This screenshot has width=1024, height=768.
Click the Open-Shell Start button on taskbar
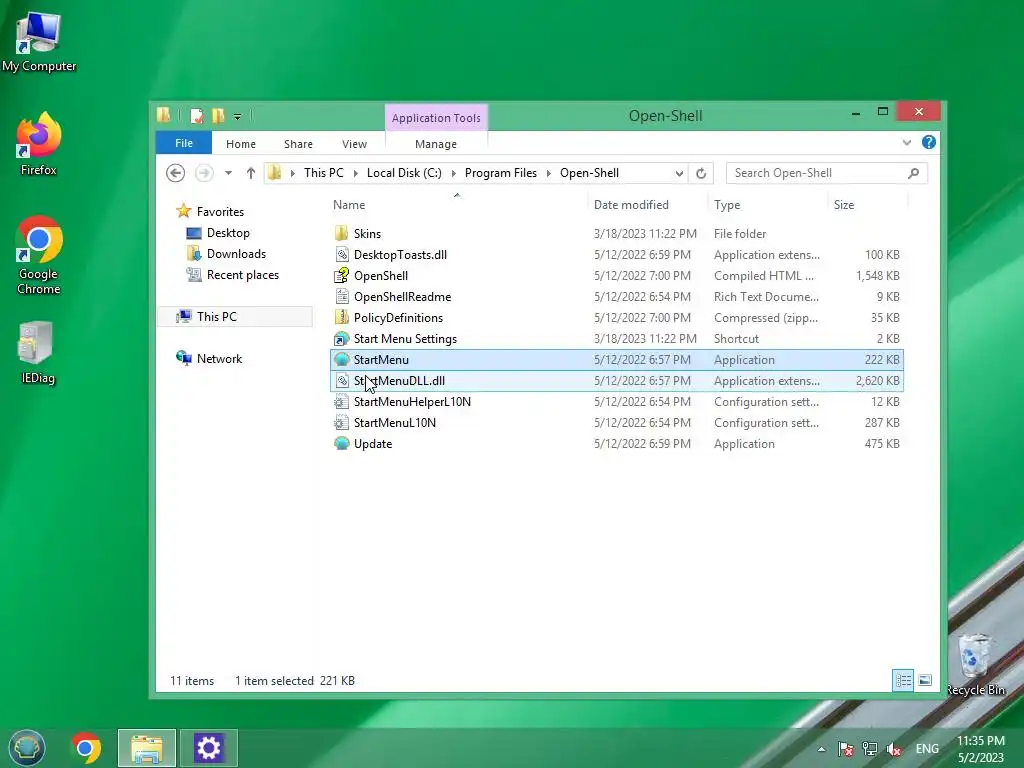(27, 748)
